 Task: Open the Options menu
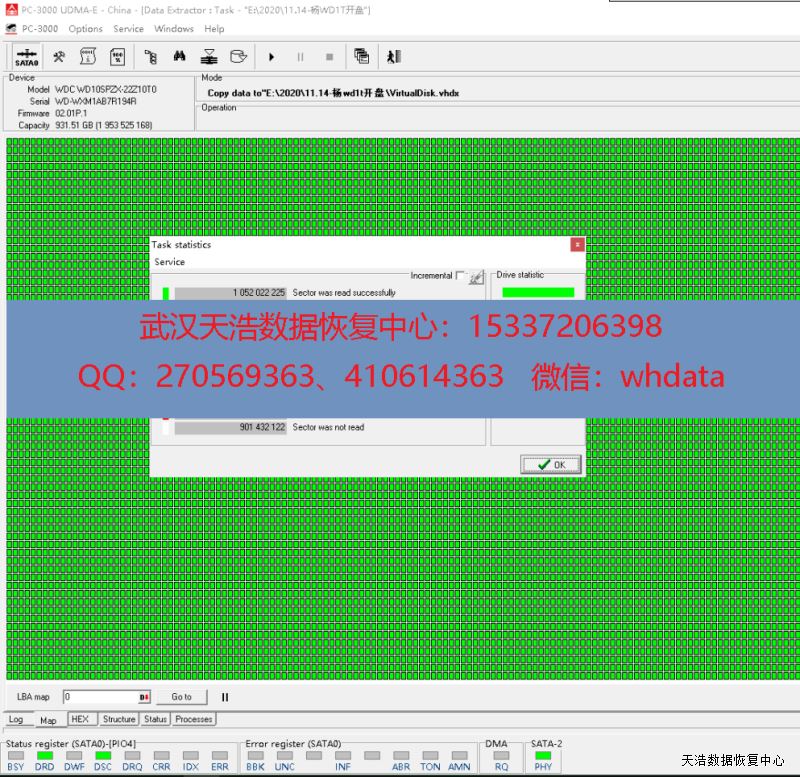click(x=85, y=29)
